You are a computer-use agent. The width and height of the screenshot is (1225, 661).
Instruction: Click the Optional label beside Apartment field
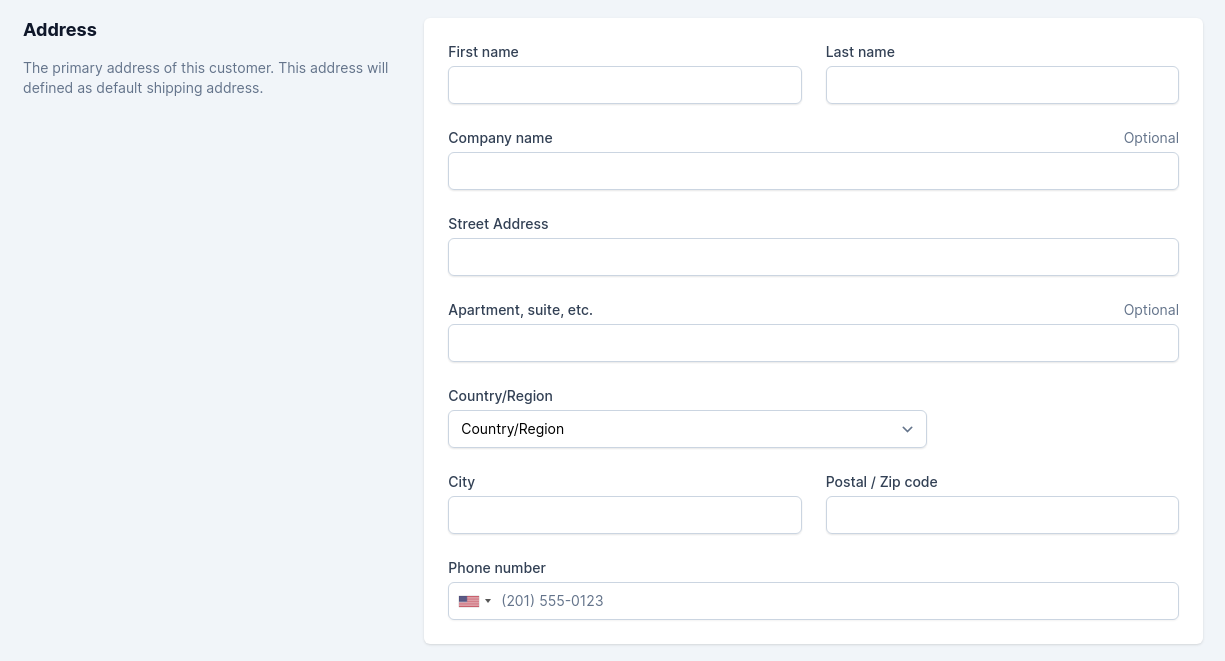1150,310
